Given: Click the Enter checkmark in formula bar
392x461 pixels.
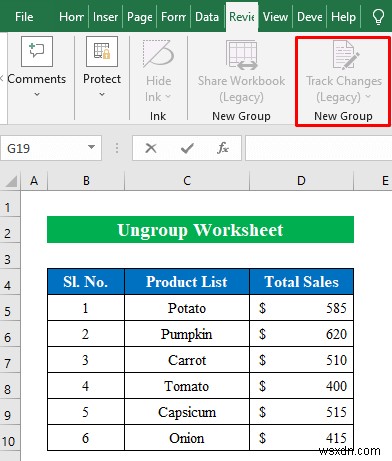Looking at the screenshot, I should coord(187,148).
